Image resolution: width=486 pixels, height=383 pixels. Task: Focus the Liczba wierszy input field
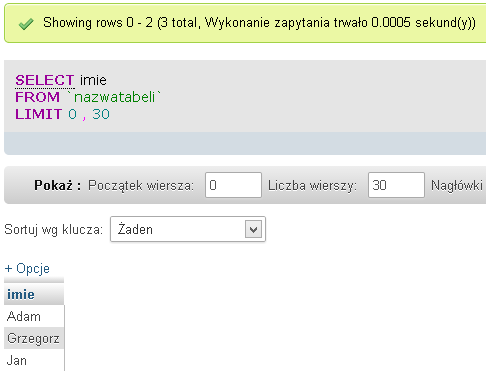point(396,185)
